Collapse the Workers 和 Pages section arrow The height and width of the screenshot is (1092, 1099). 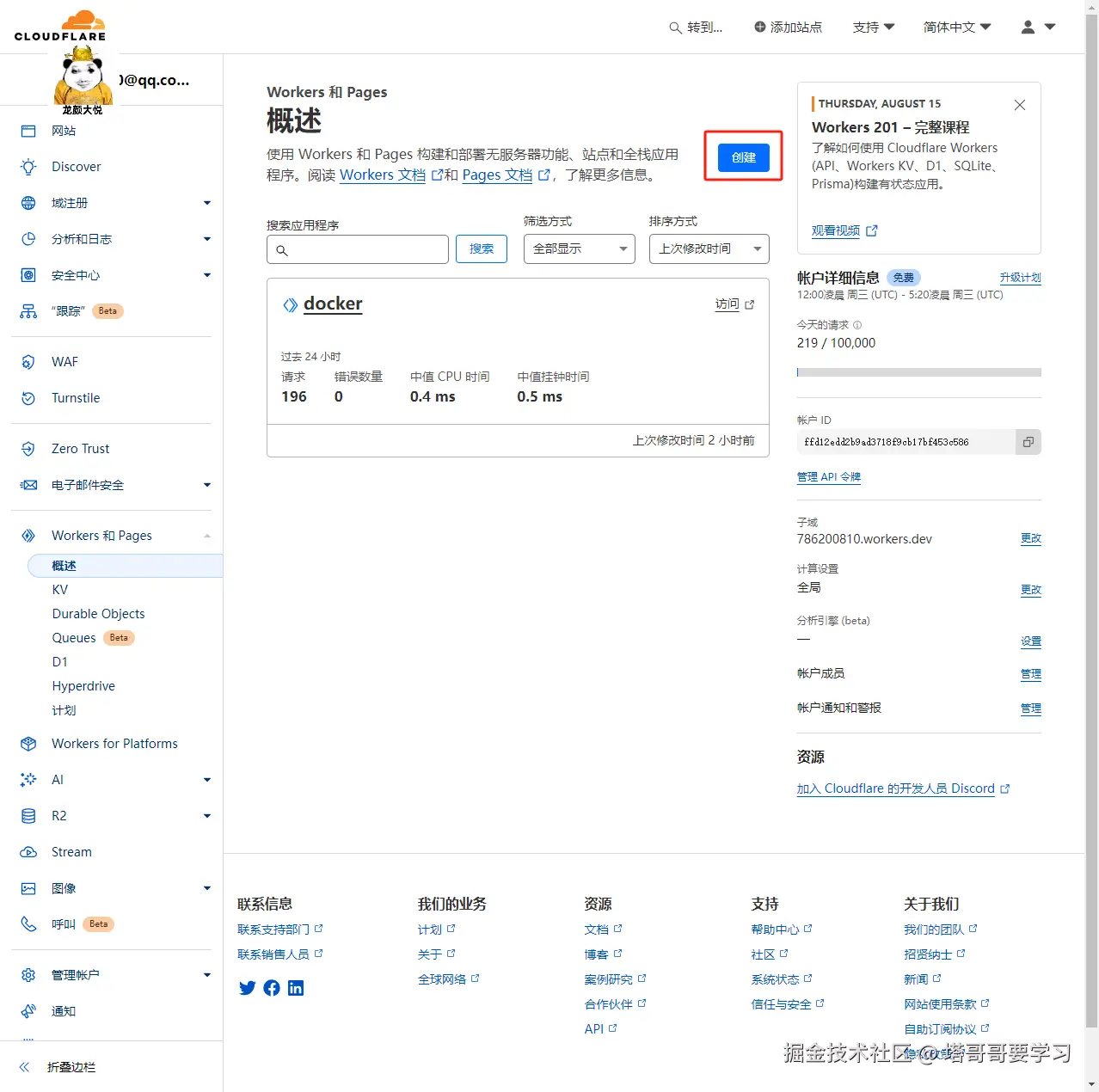pos(207,536)
